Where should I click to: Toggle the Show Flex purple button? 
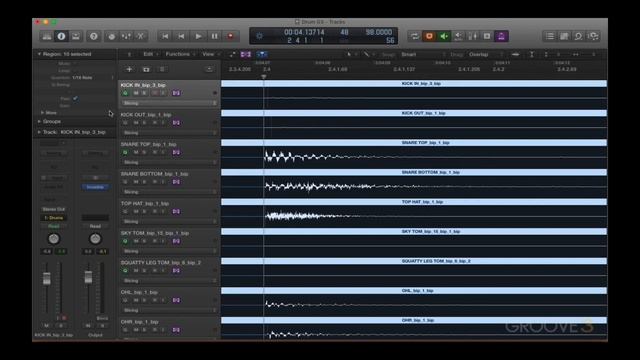[246, 54]
